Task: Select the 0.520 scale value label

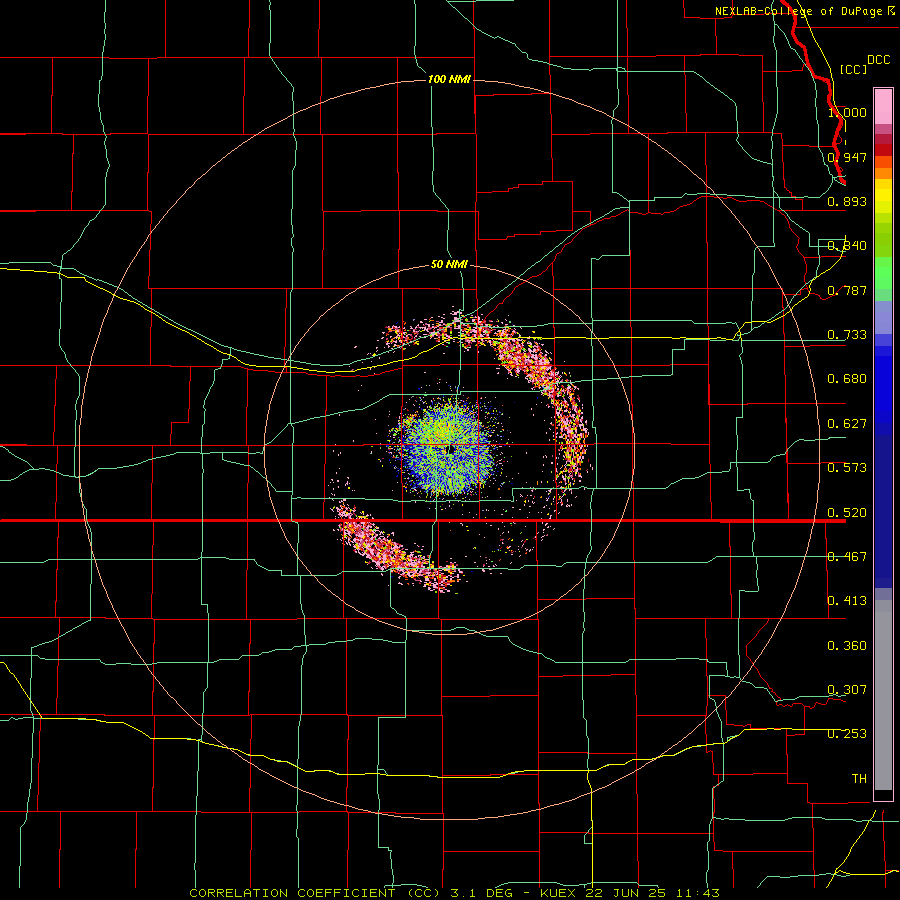Action: 847,513
